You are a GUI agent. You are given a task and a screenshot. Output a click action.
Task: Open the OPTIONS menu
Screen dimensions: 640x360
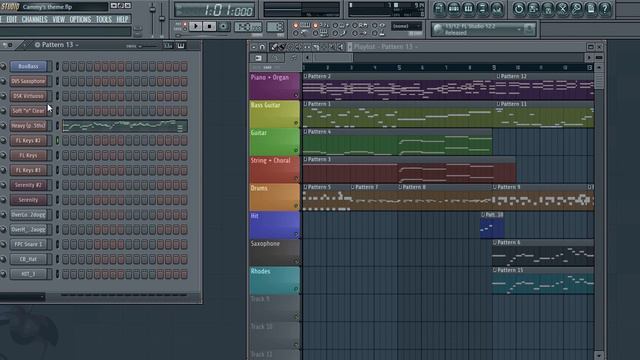(80, 19)
